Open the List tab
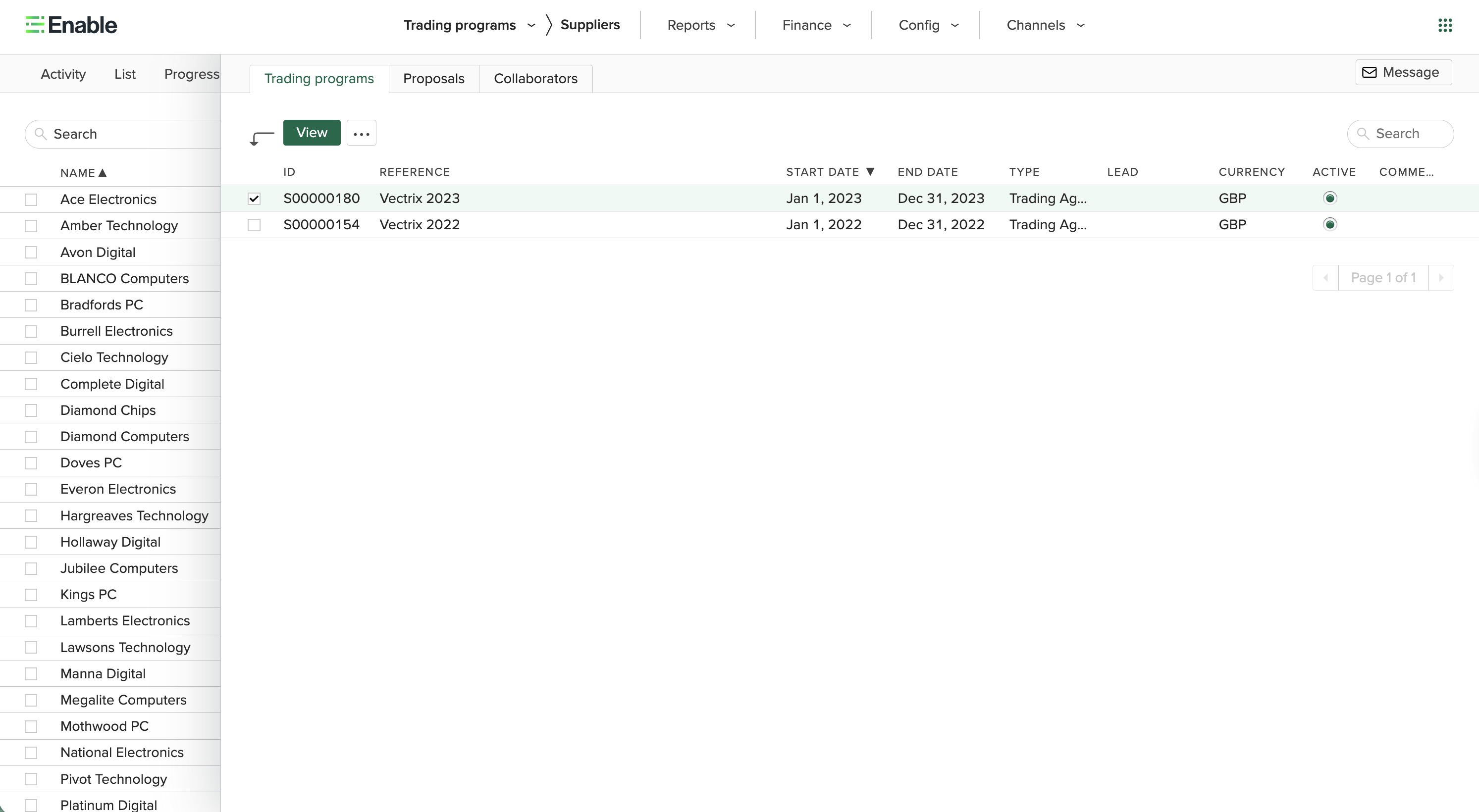 click(x=125, y=74)
